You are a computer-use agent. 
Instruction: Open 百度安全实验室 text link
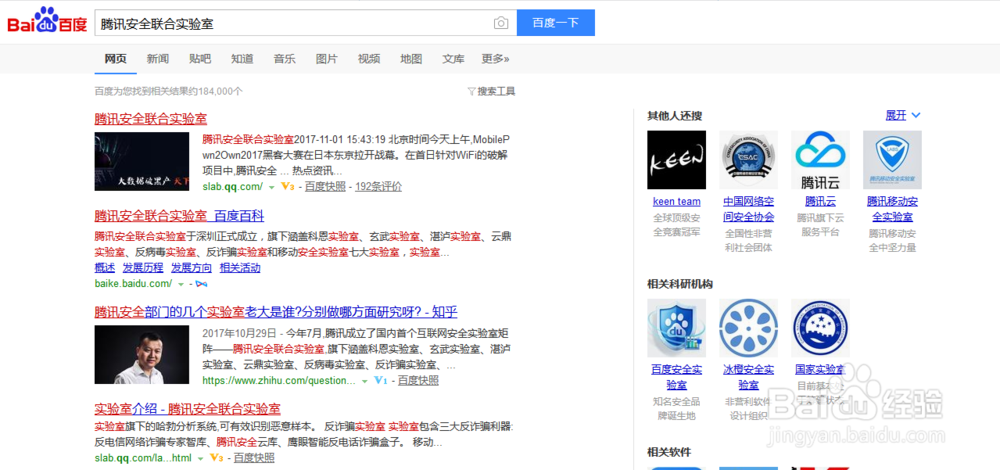click(x=677, y=378)
